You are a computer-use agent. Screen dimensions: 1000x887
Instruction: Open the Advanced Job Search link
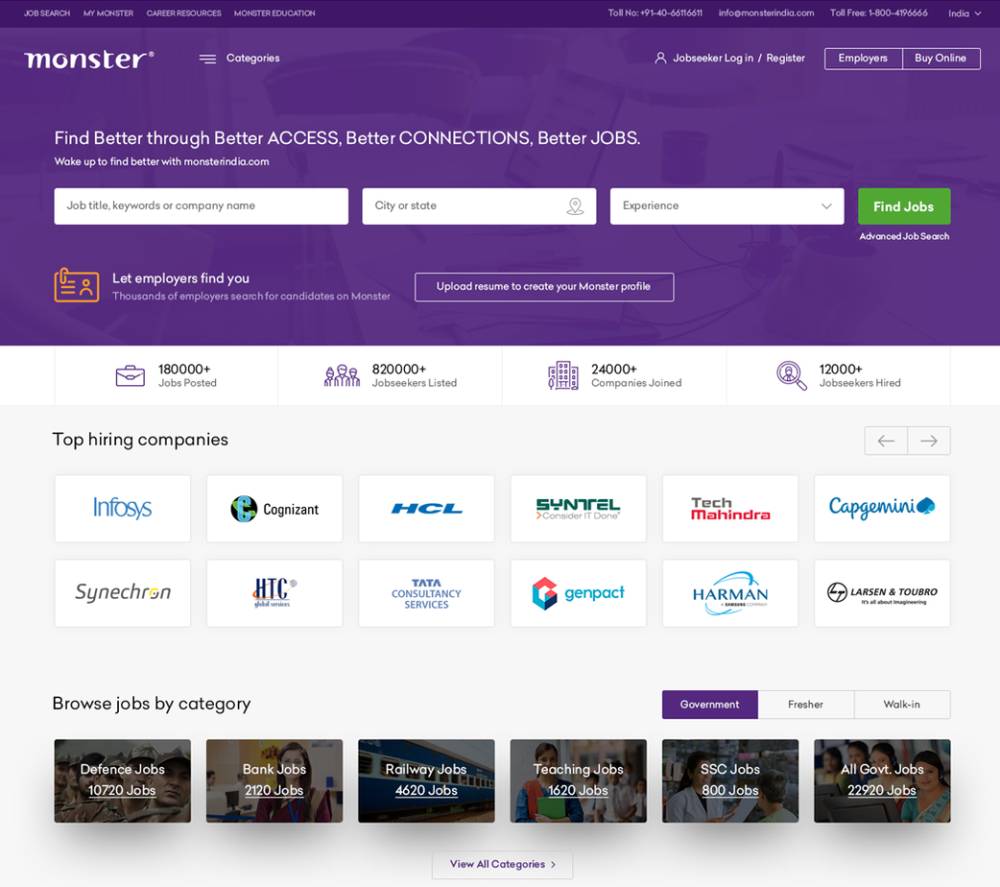pyautogui.click(x=904, y=237)
